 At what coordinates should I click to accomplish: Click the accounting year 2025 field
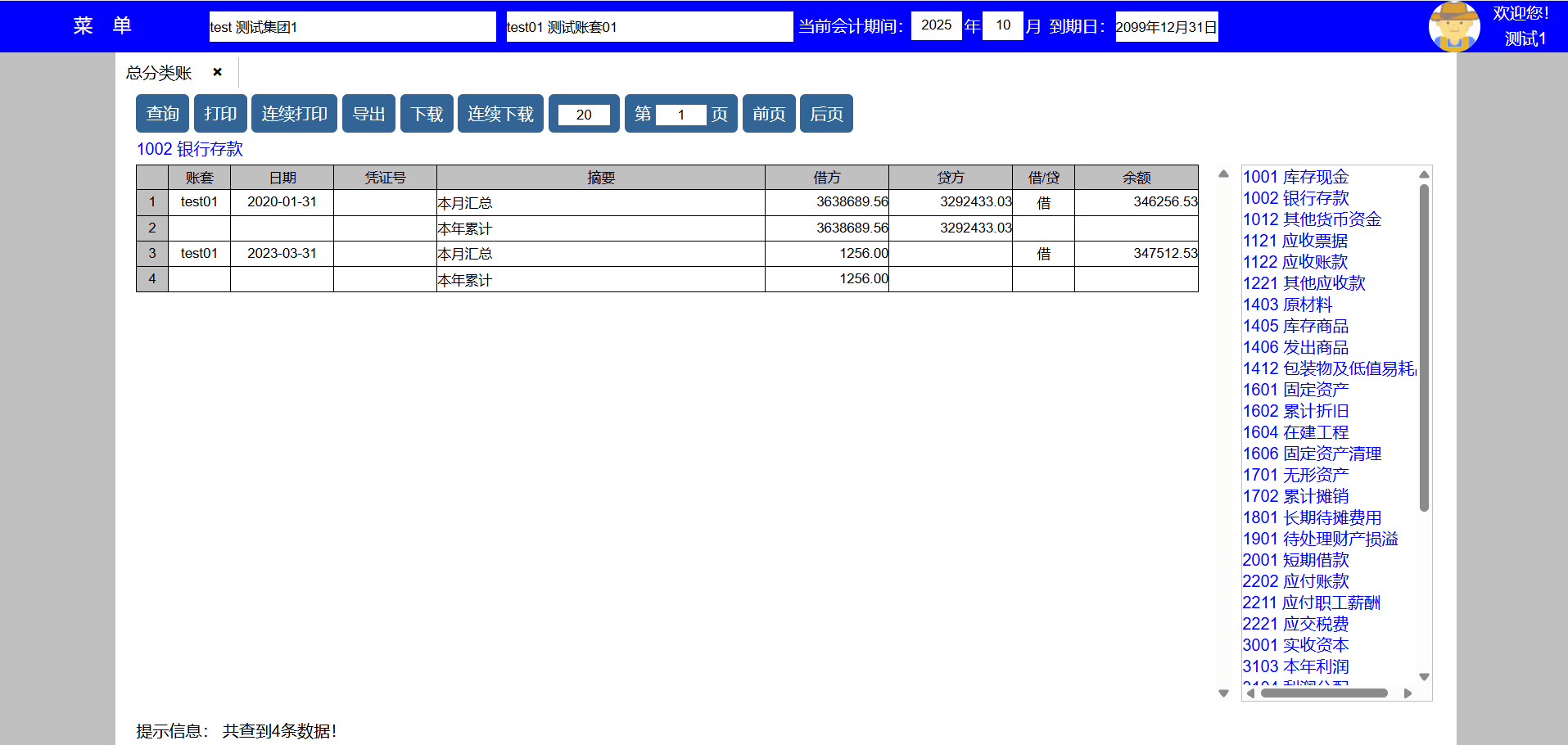936,25
